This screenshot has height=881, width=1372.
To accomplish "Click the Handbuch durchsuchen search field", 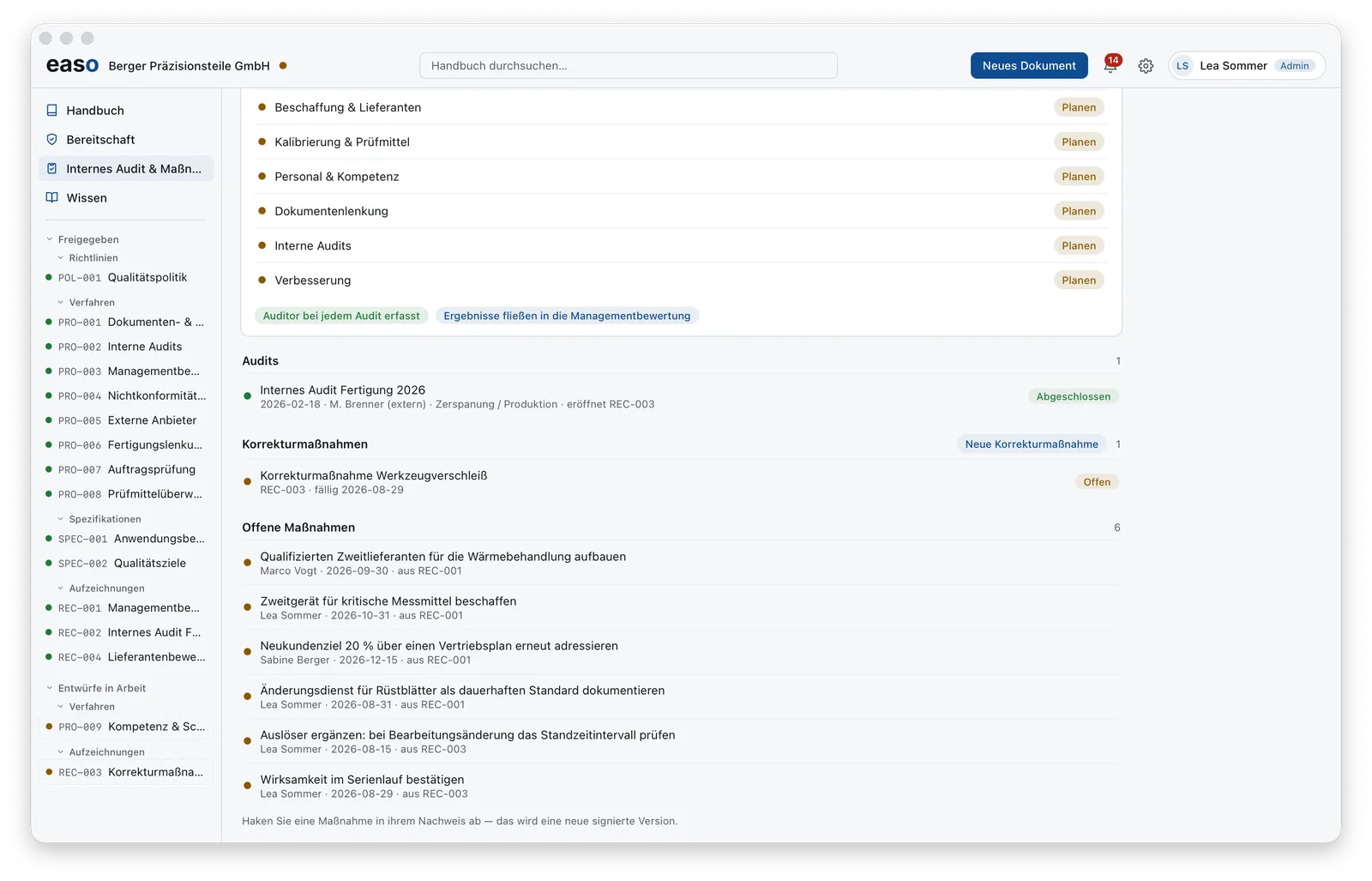I will [x=629, y=65].
